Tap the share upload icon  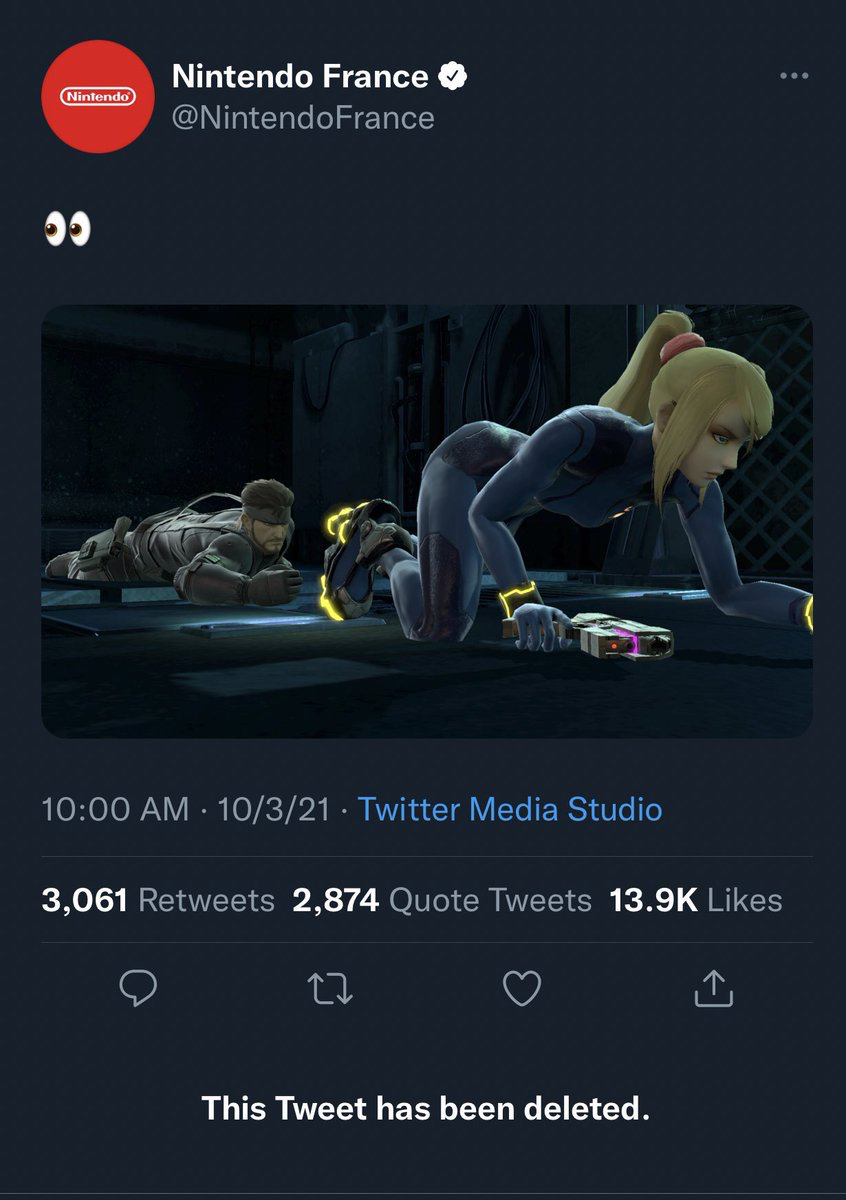(x=713, y=989)
